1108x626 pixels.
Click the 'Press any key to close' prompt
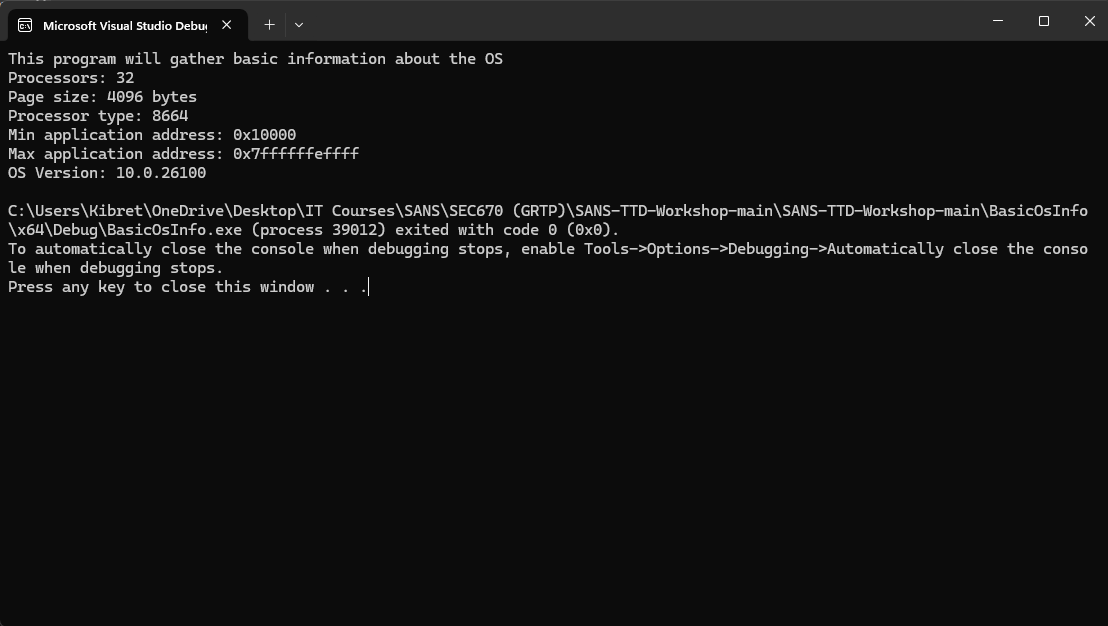pyautogui.click(x=188, y=287)
